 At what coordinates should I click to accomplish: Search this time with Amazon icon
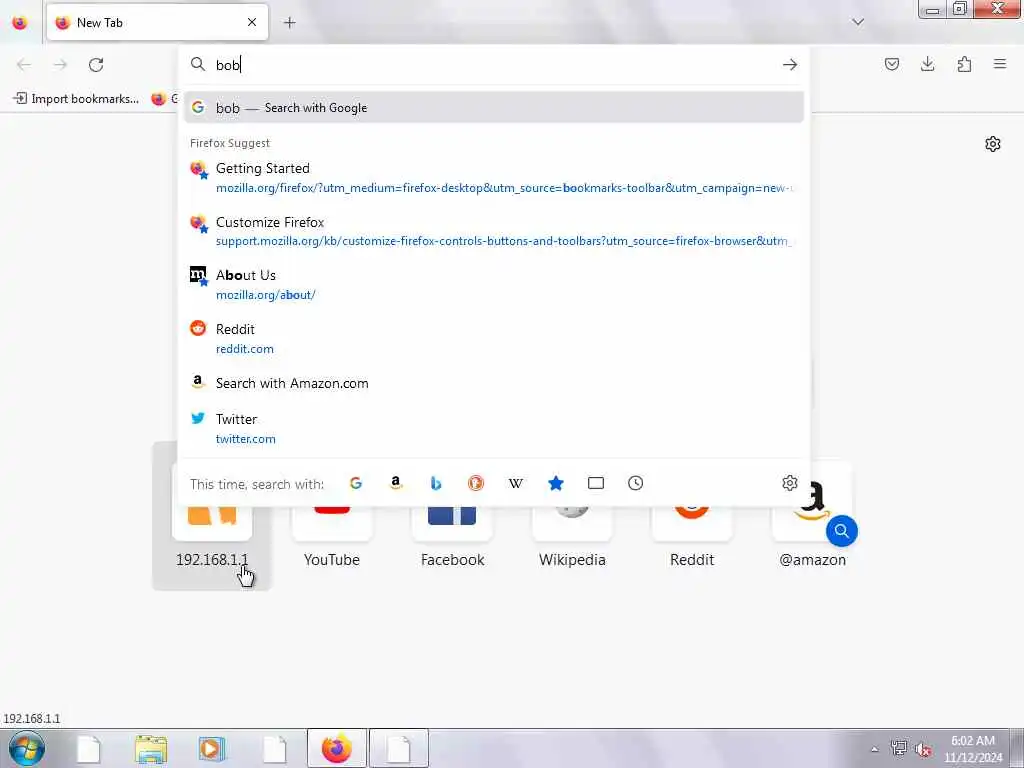[x=396, y=483]
